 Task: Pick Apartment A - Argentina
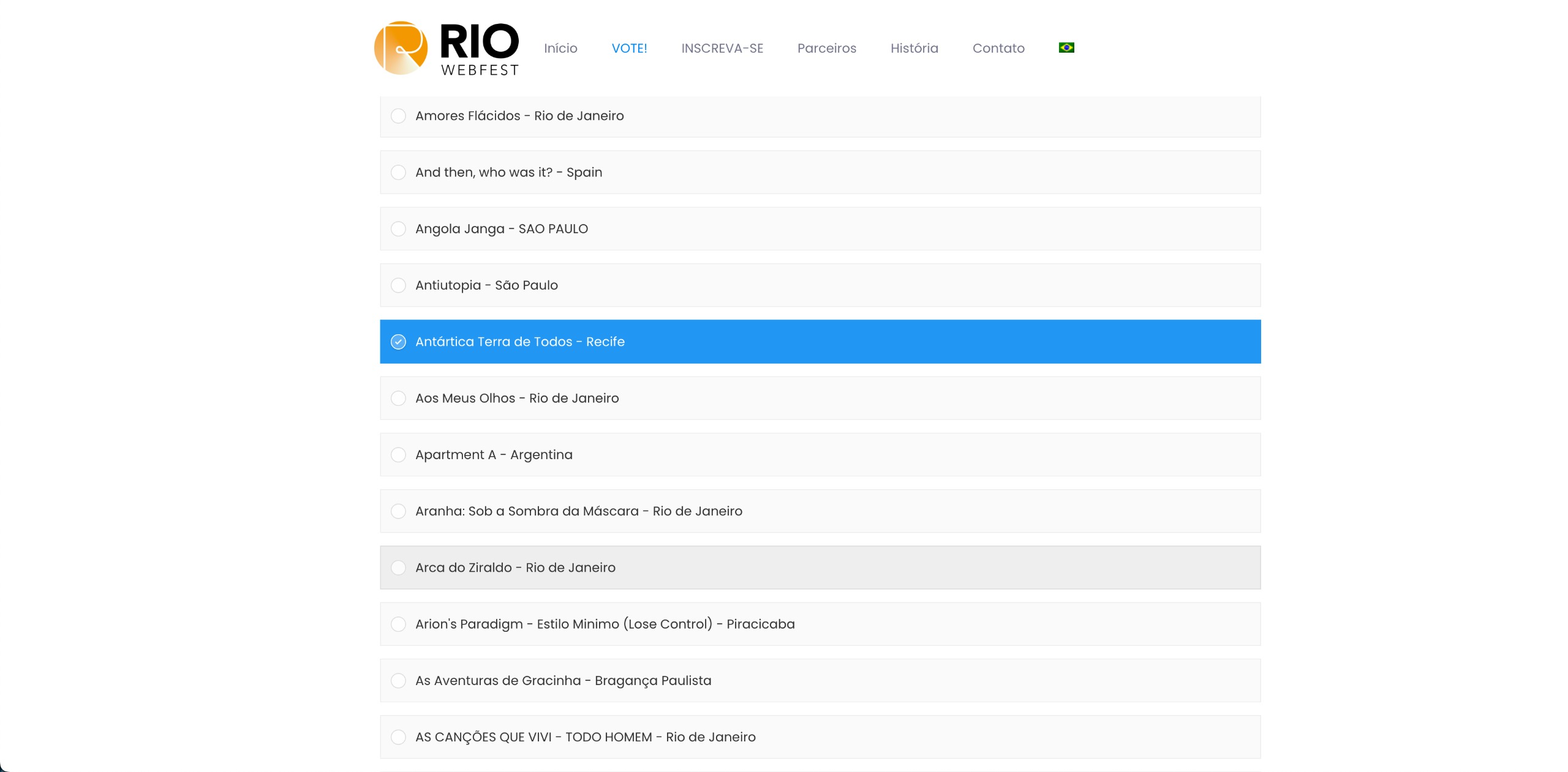398,455
